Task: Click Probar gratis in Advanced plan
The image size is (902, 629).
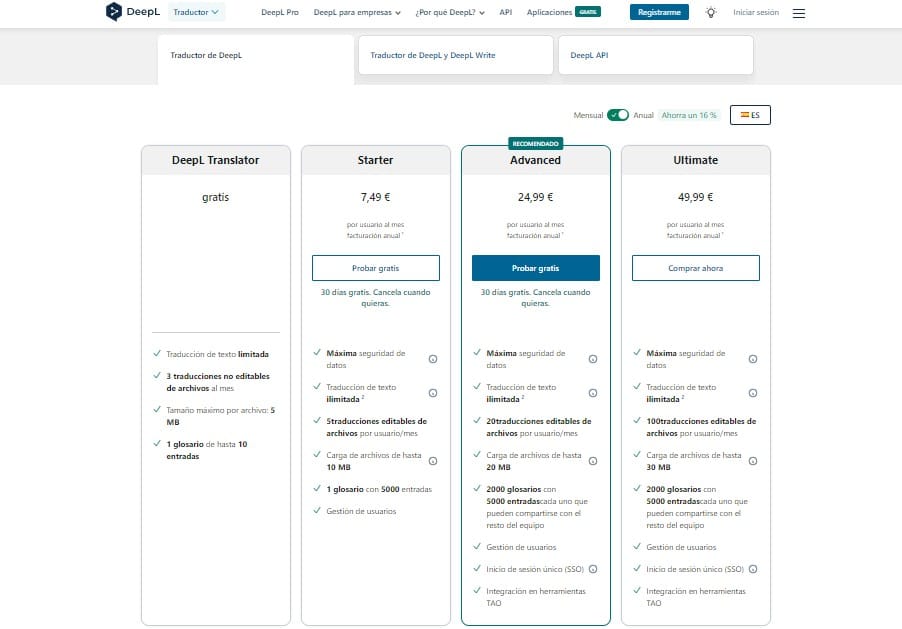Action: point(536,268)
